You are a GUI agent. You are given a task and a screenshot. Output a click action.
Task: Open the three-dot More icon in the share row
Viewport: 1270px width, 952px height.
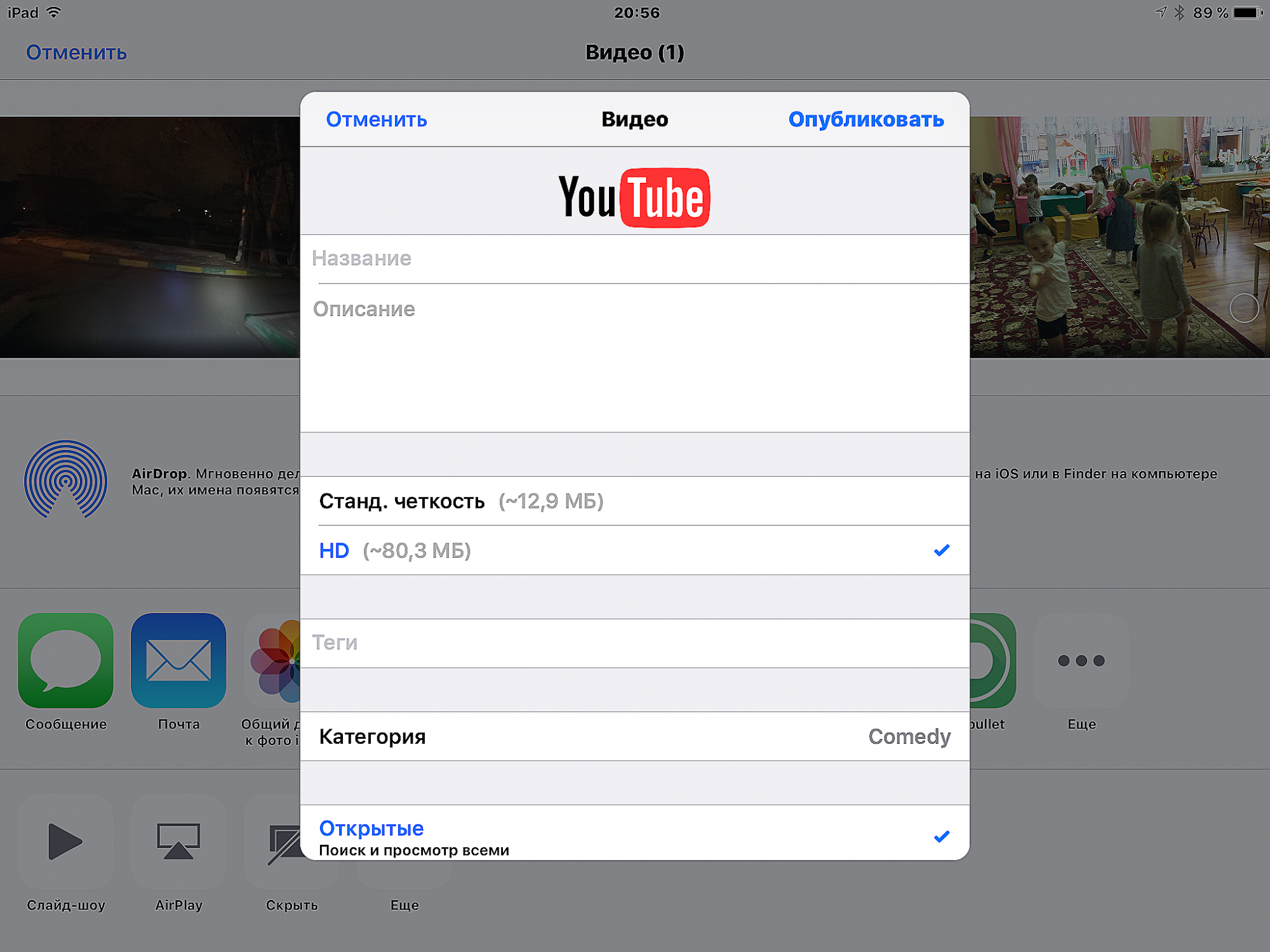pyautogui.click(x=1081, y=660)
